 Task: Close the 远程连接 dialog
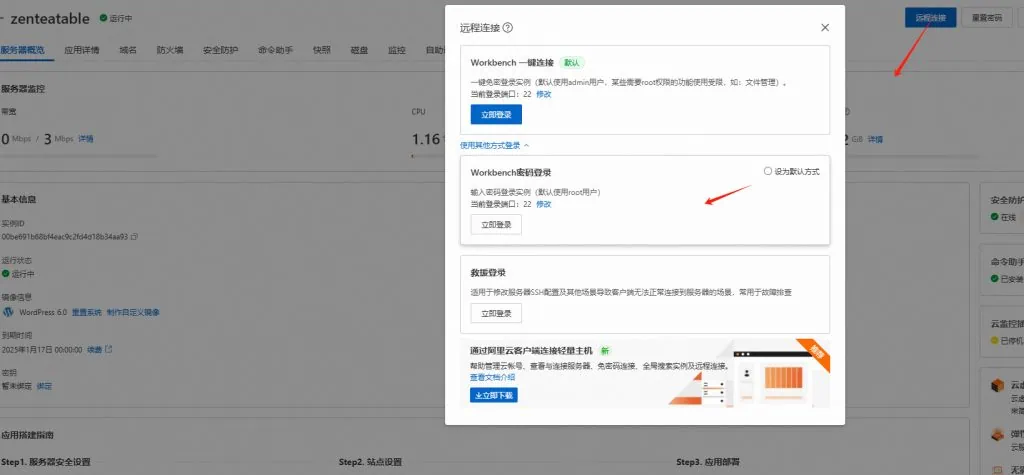825,27
